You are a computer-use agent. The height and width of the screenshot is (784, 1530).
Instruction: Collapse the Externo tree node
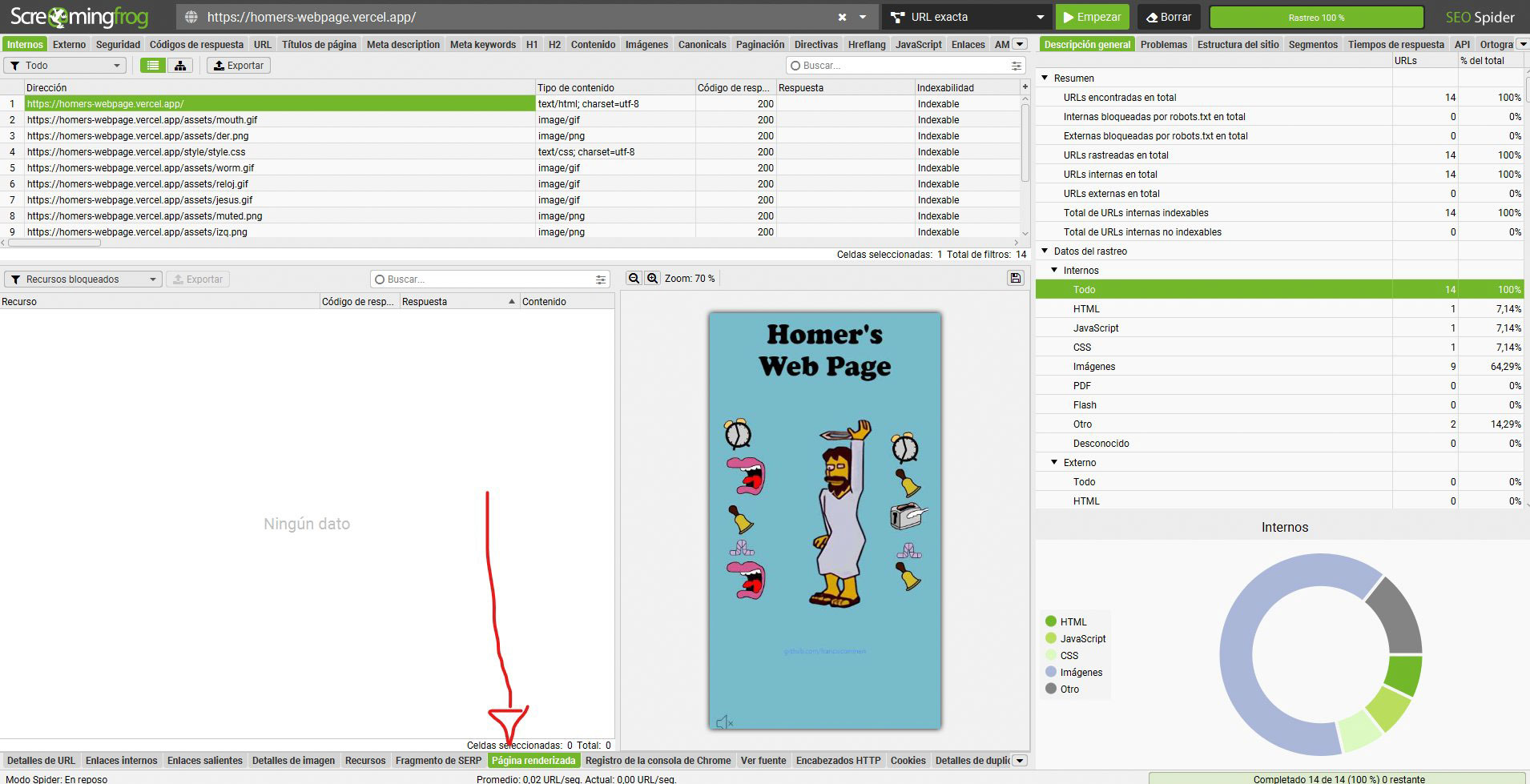[x=1054, y=462]
